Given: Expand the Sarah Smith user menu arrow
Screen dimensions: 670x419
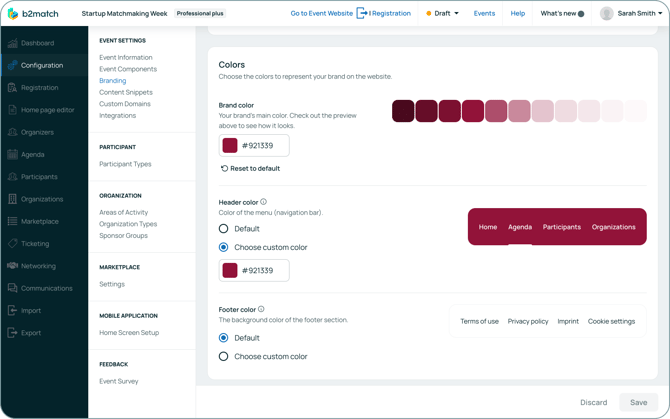Looking at the screenshot, I should (660, 13).
